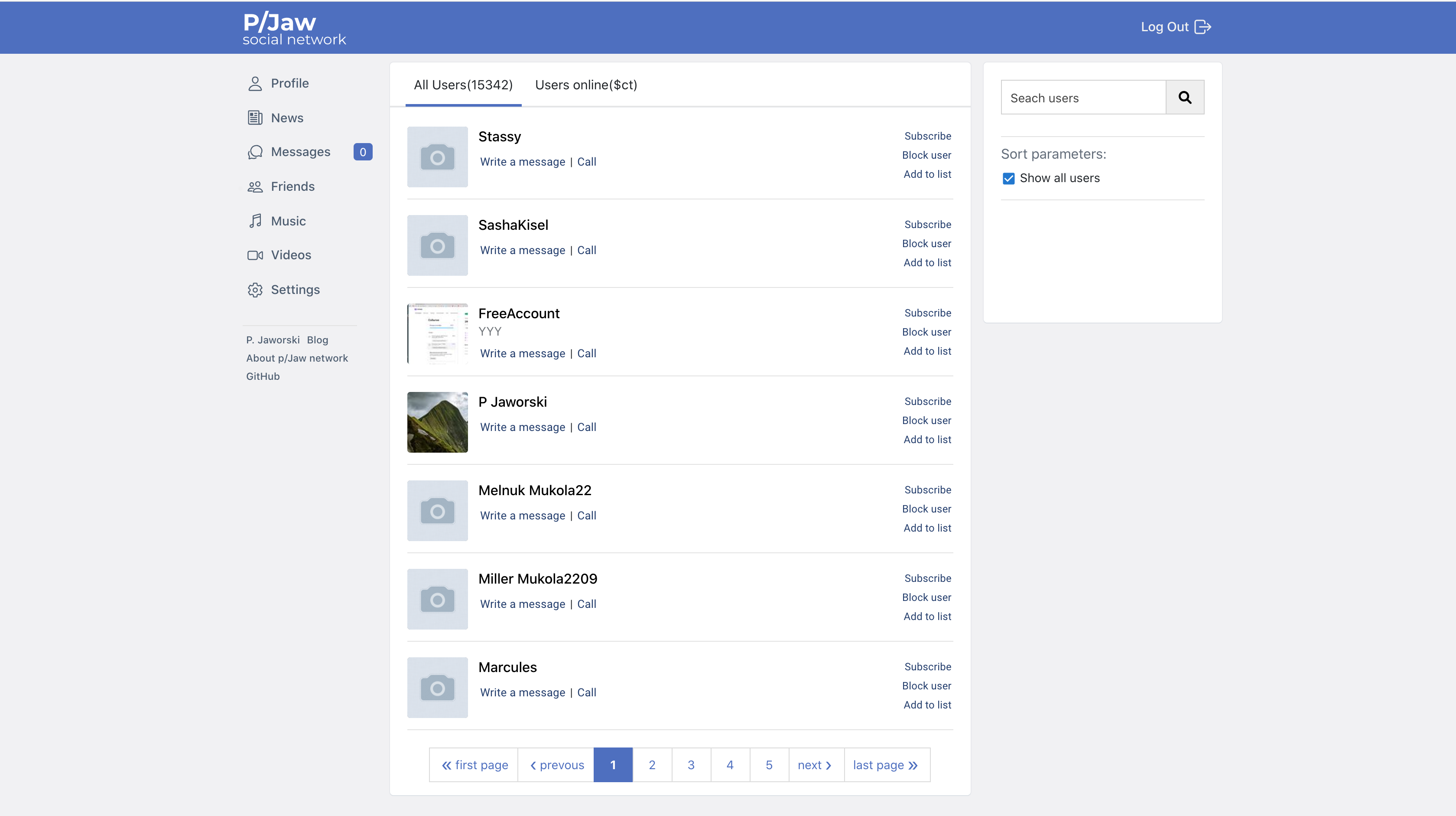Go to the first page
Viewport: 1456px width, 816px height.
pyautogui.click(x=474, y=764)
